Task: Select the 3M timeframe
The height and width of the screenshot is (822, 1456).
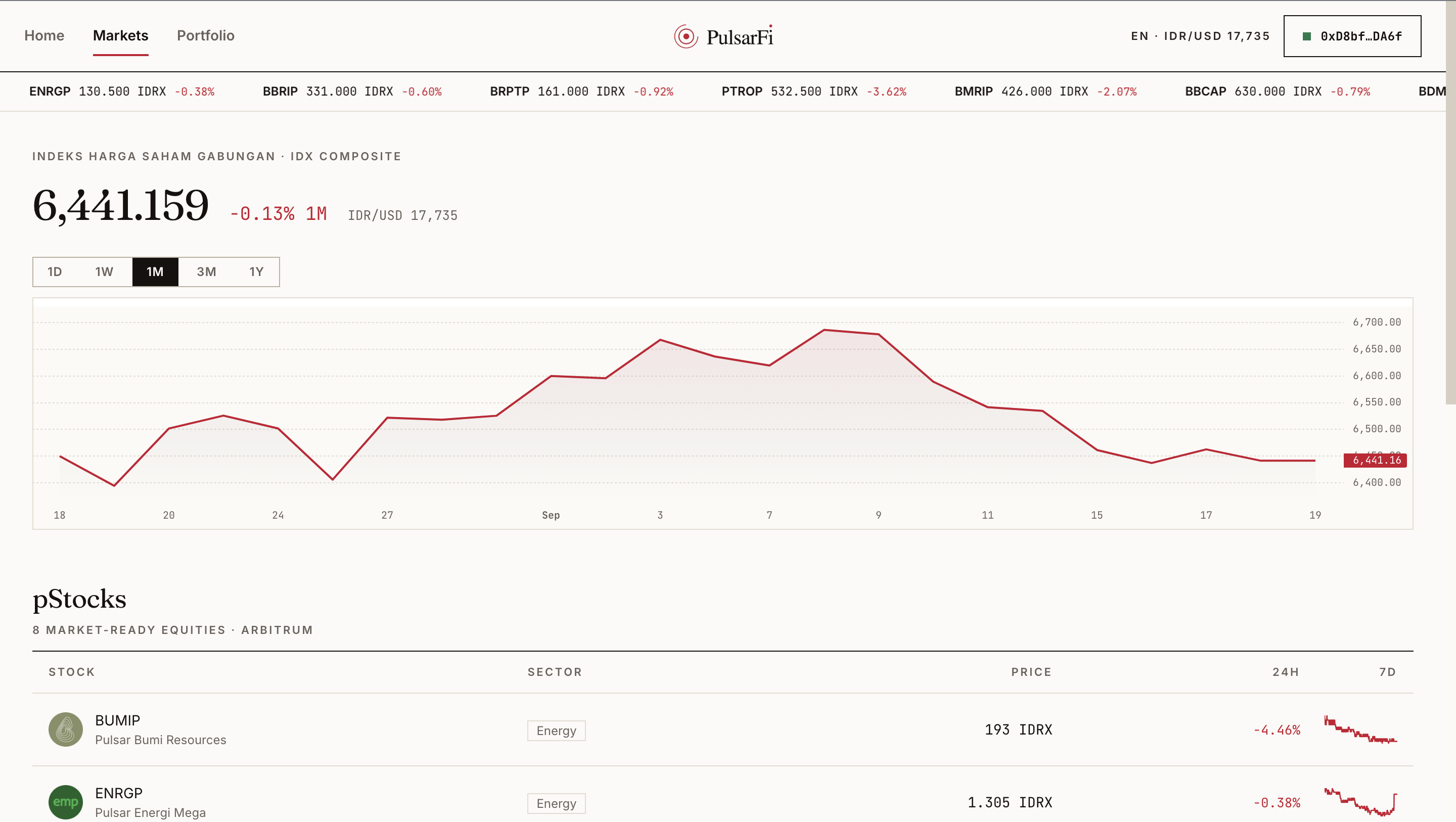Action: point(206,272)
